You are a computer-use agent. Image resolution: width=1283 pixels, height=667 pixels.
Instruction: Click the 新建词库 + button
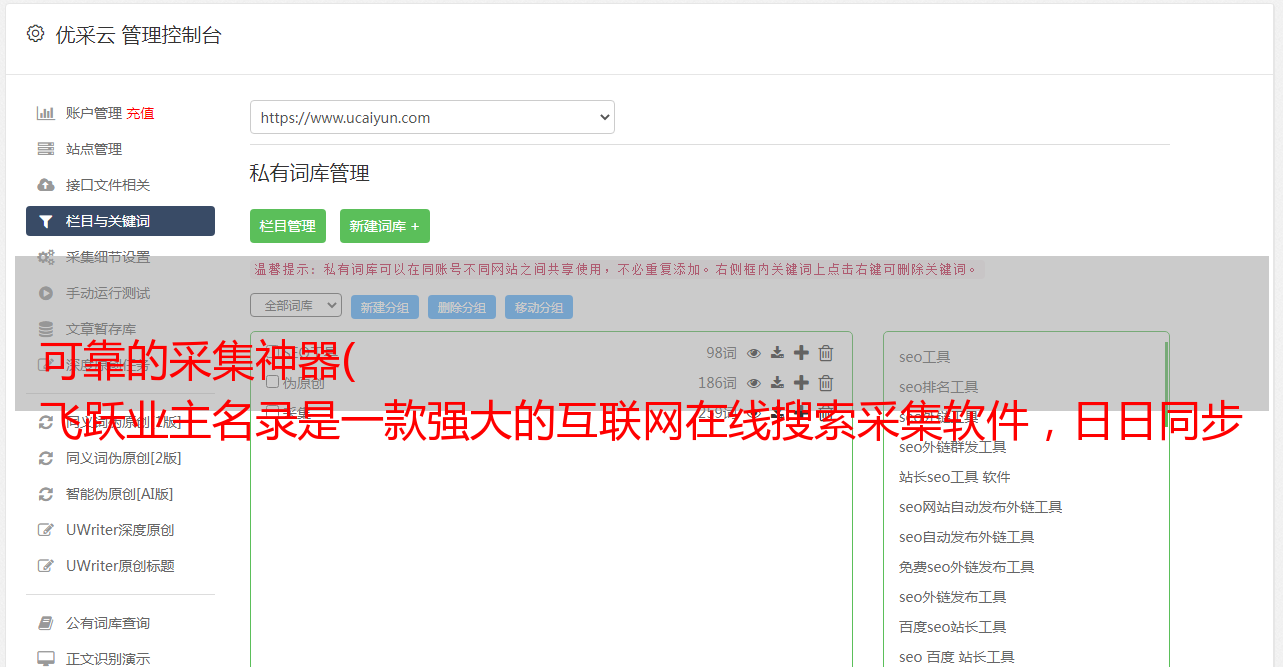(385, 226)
